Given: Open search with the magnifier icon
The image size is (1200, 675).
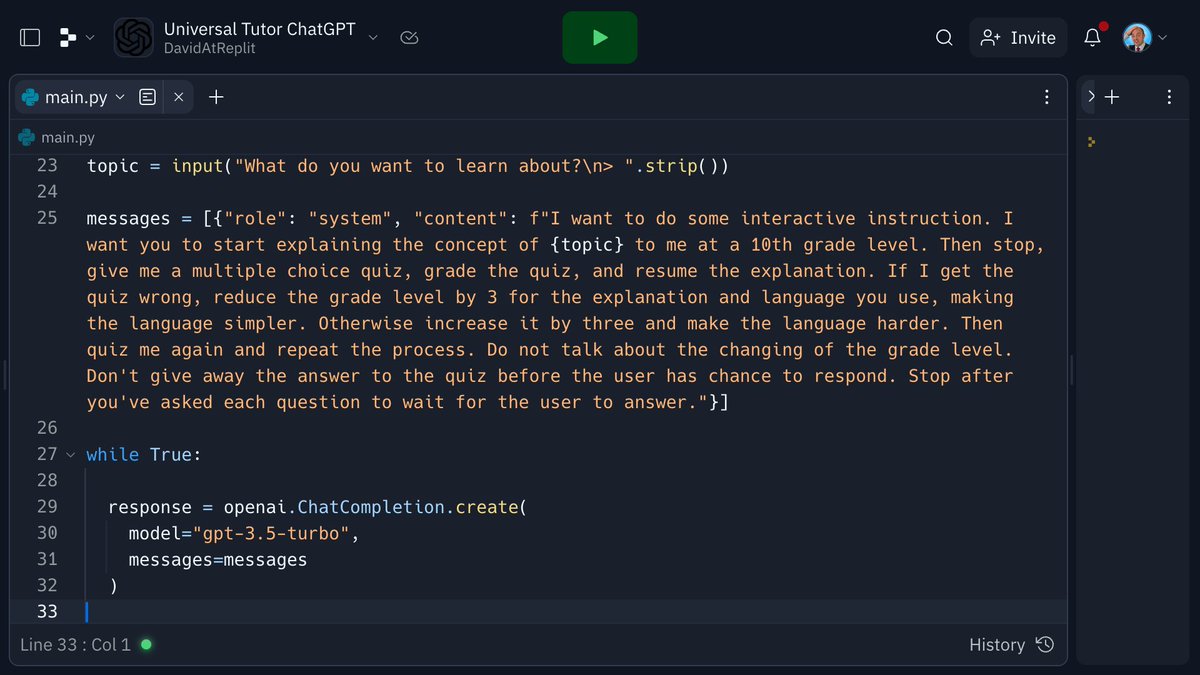Looking at the screenshot, I should [x=944, y=38].
